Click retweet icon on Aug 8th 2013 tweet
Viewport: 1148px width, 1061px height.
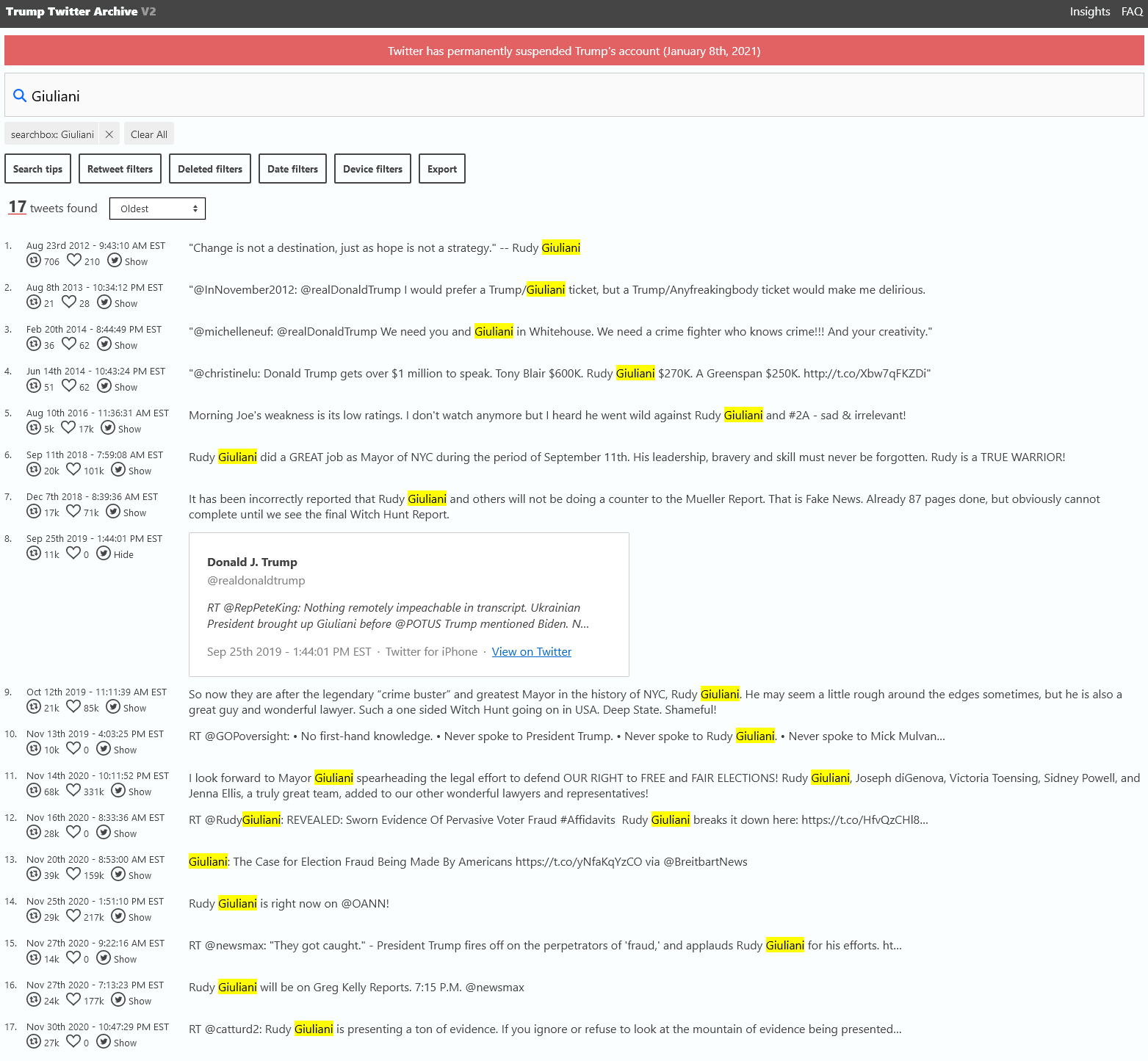point(34,302)
